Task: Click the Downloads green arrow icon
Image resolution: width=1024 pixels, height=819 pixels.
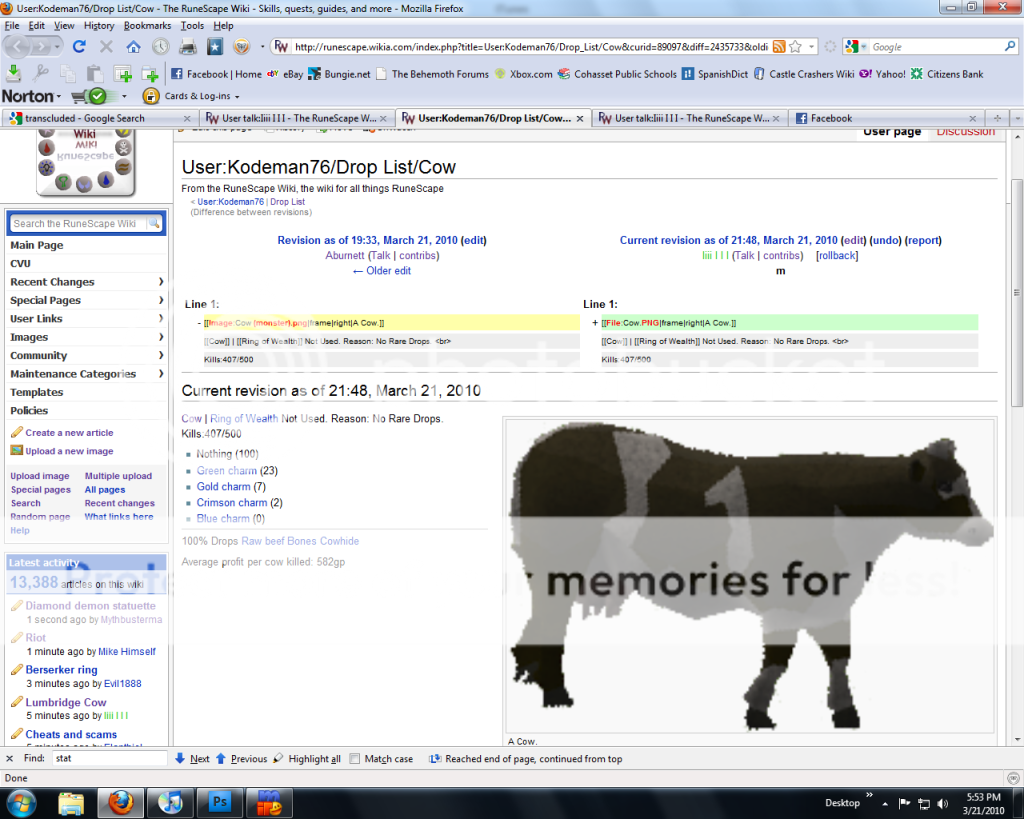Action: 14,73
